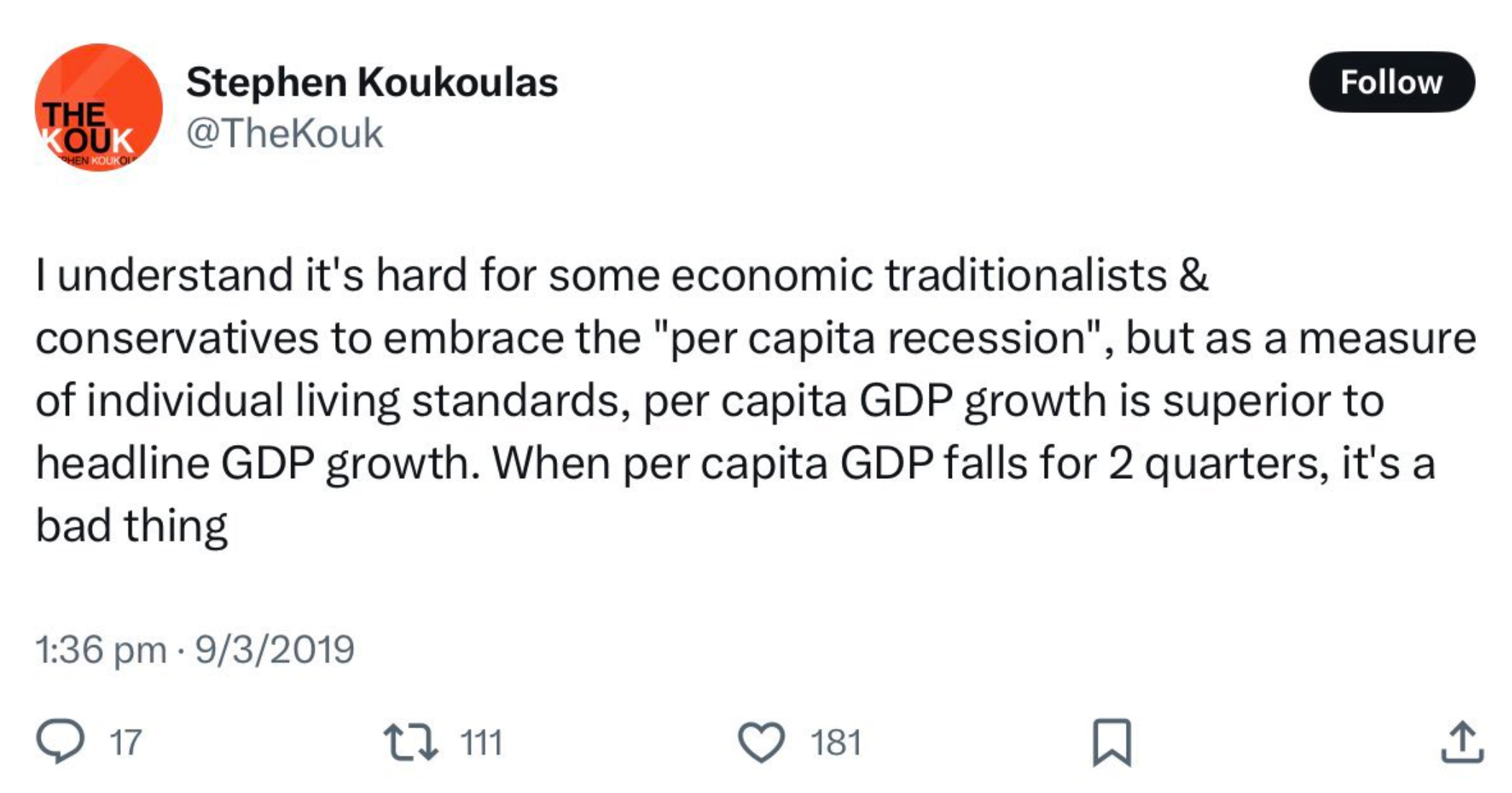Click the 111 retweet count

point(481,743)
